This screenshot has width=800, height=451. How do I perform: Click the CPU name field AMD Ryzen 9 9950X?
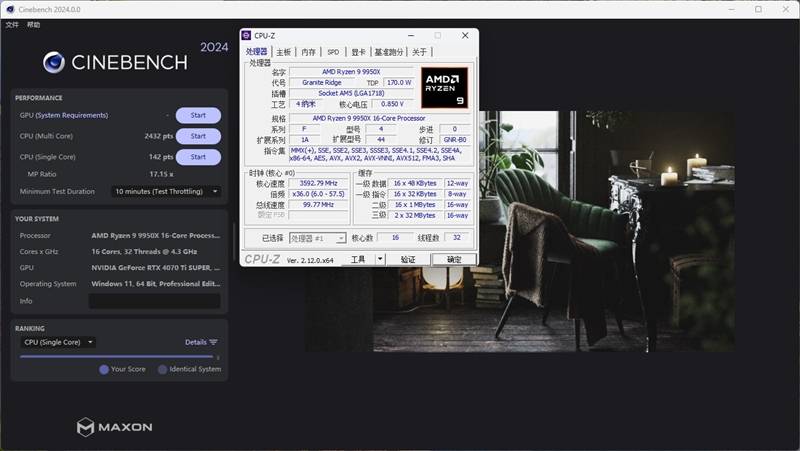point(351,72)
